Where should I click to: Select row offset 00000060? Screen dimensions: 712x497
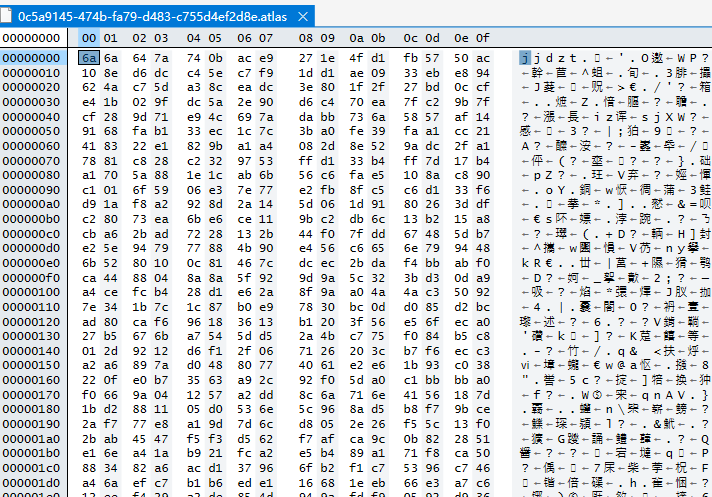coord(31,146)
